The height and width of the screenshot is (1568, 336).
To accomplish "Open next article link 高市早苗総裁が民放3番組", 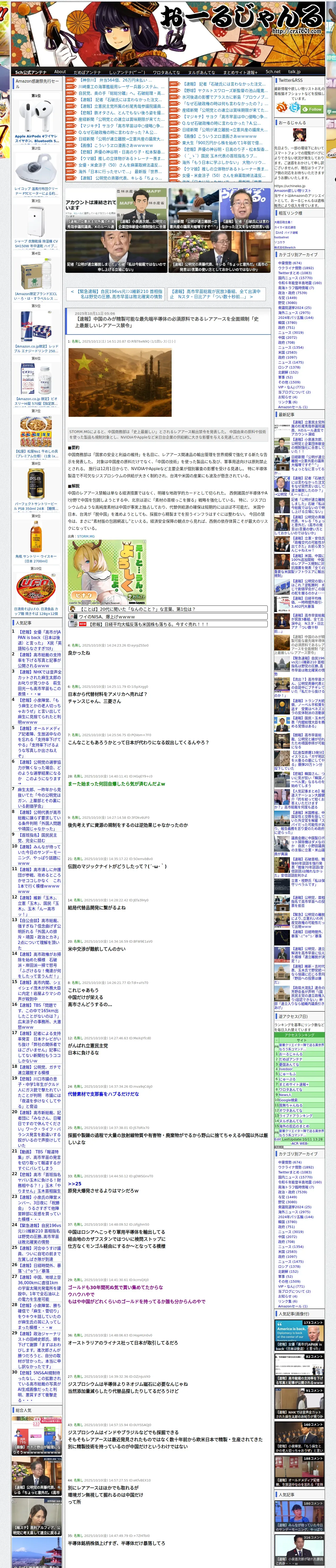I will [x=216, y=294].
